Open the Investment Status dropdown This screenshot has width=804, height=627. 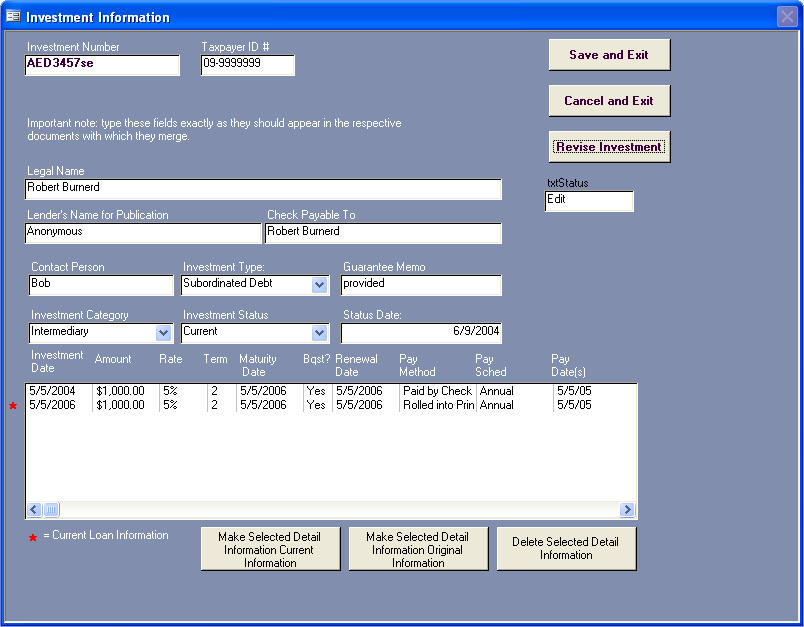[319, 333]
